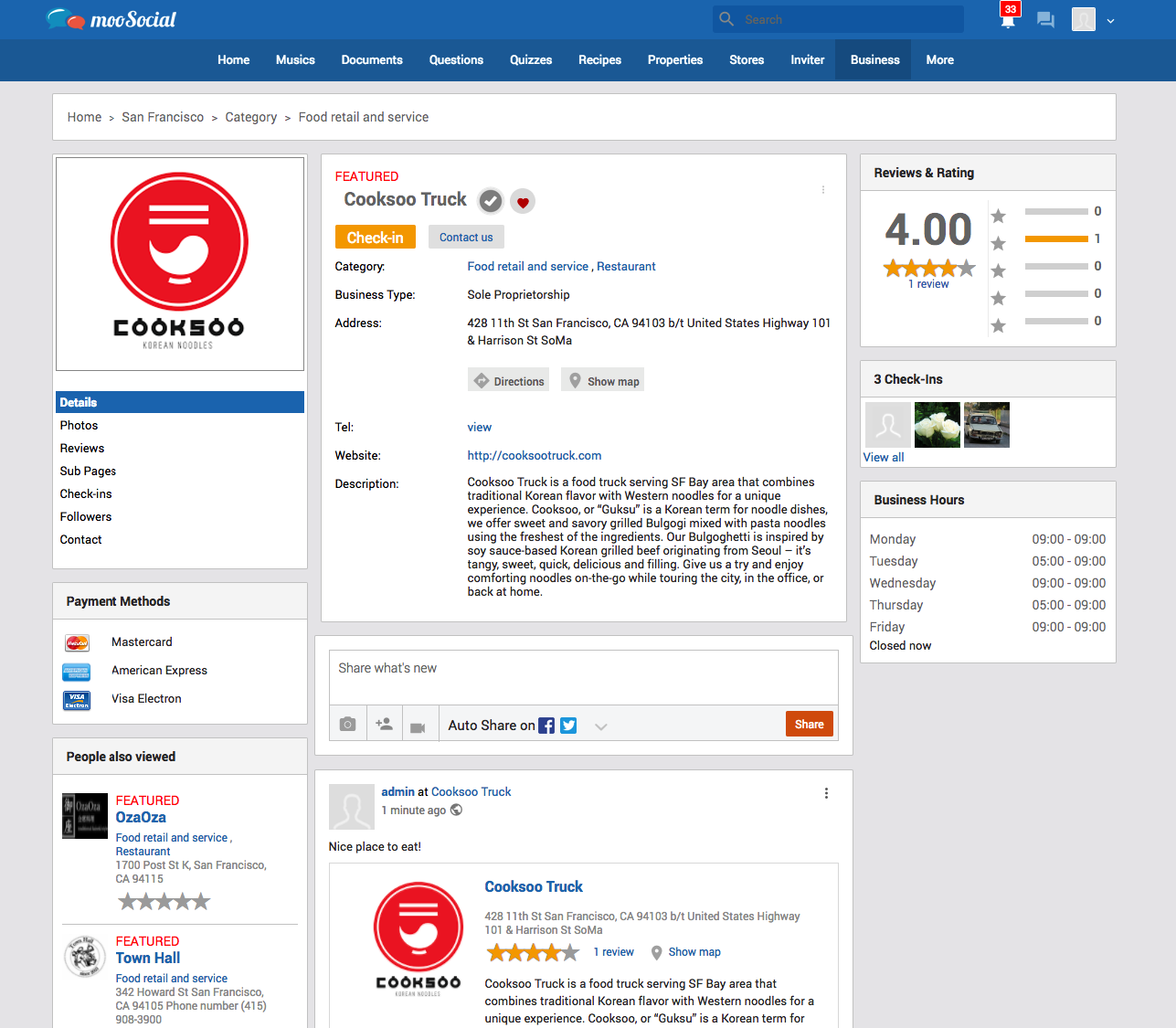Viewport: 1176px width, 1028px height.
Task: Click the four-star orange rating bar
Action: coord(1056,238)
